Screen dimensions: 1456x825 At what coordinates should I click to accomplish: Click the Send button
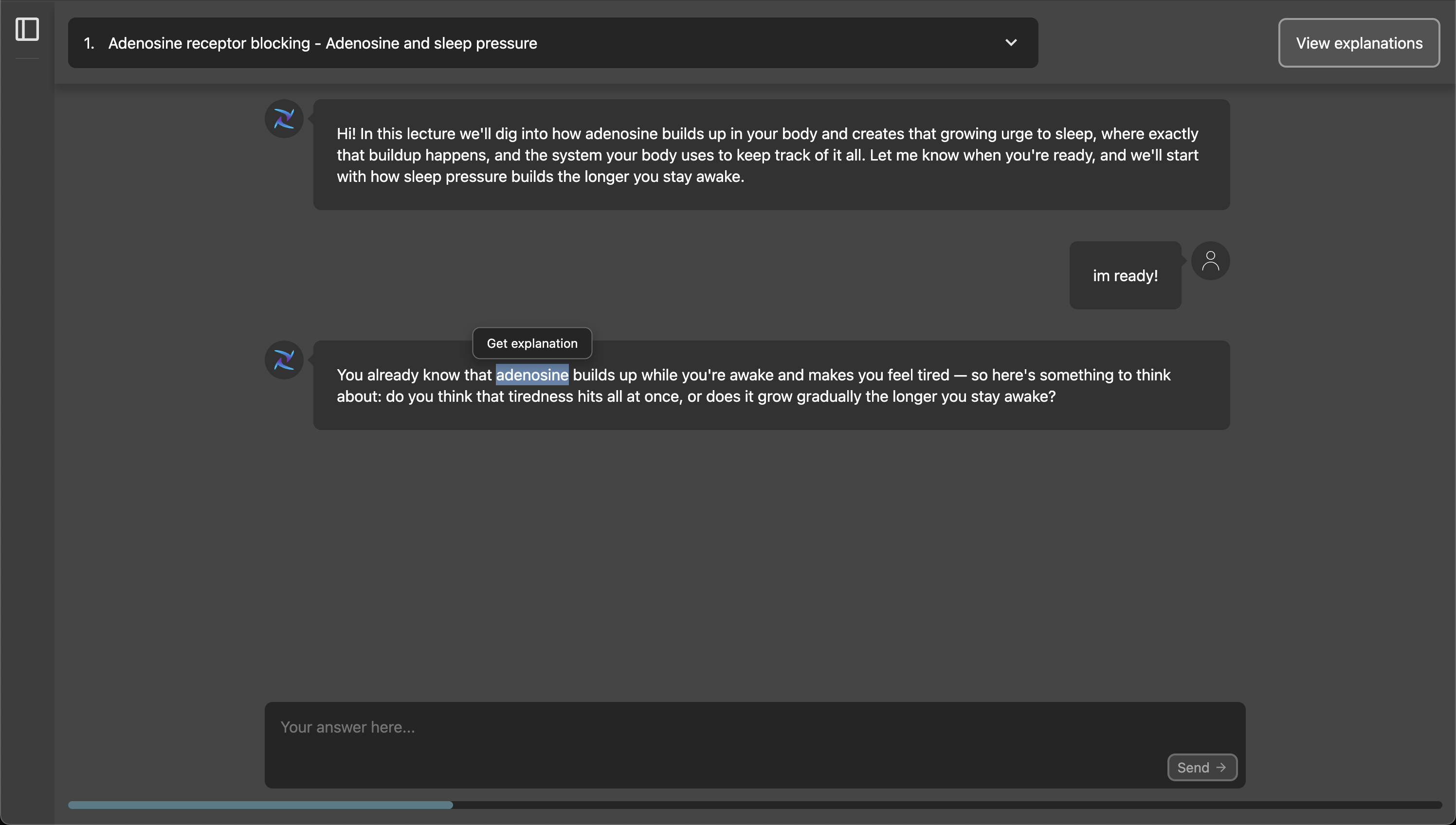(x=1201, y=767)
